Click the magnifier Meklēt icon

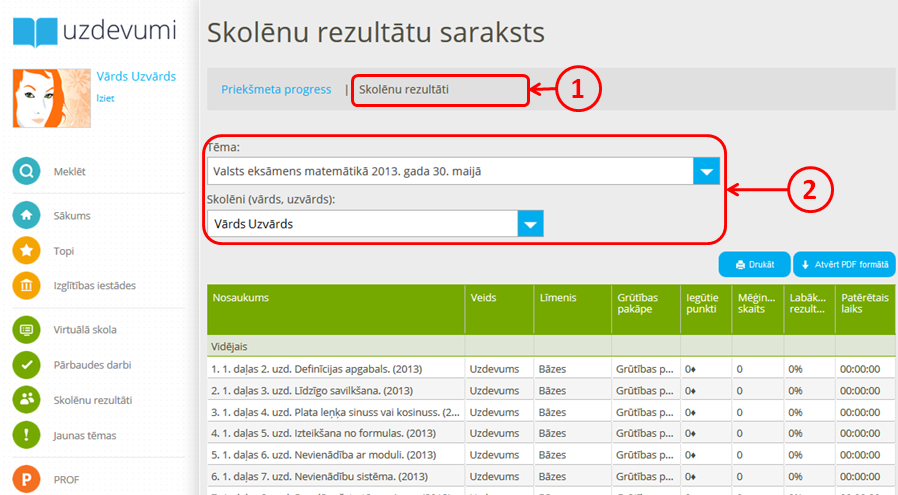27,171
